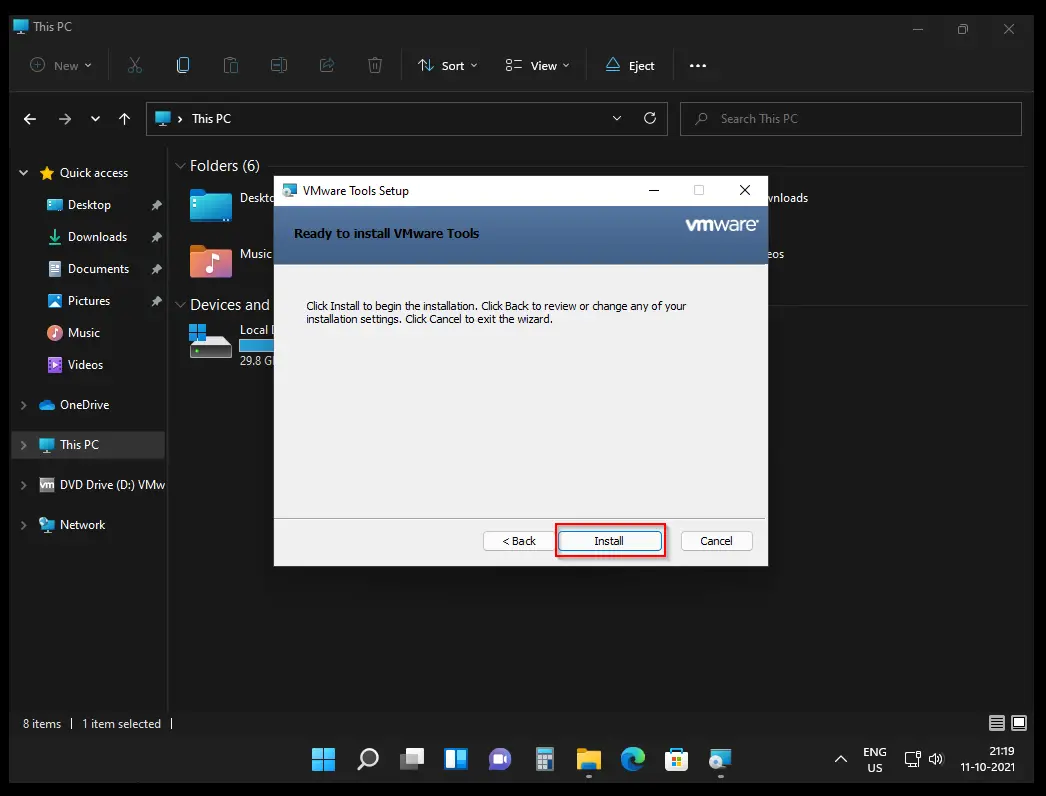Collapse the Devices and drives group
The image size is (1046, 796).
[180, 305]
